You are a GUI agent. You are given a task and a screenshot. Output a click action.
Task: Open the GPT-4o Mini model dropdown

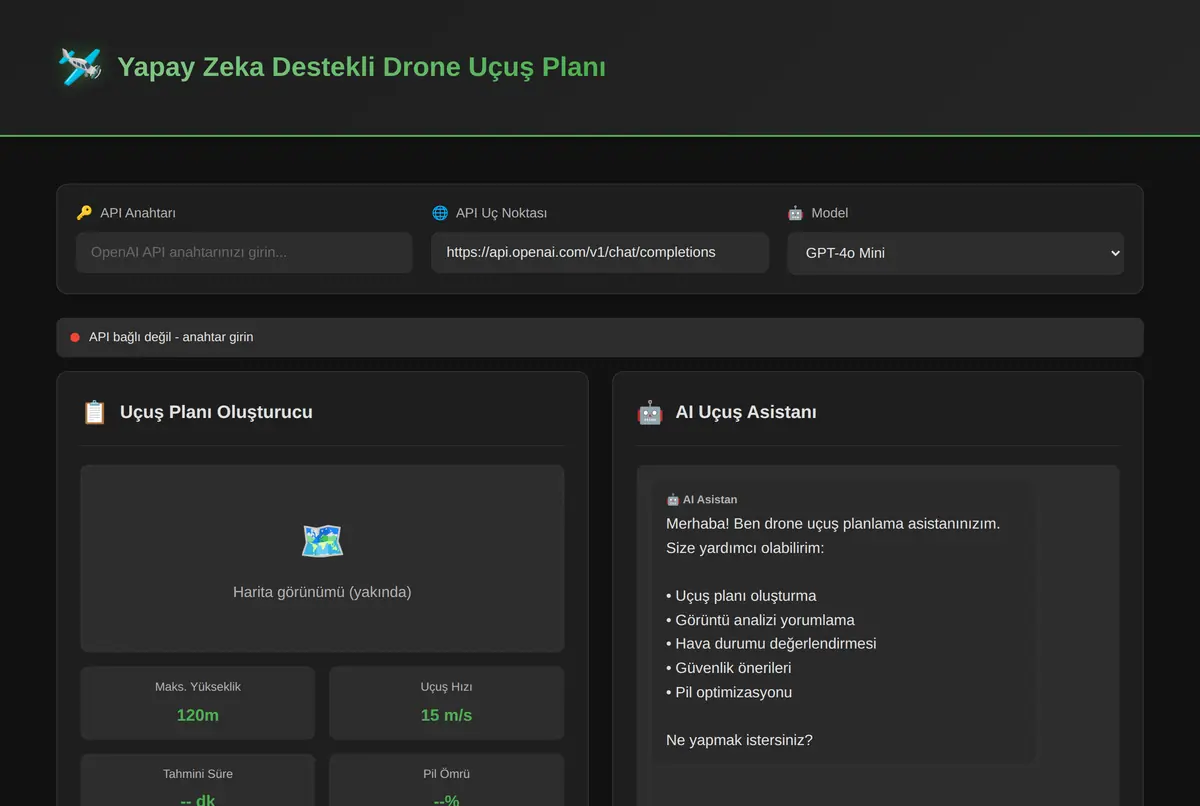pyautogui.click(x=956, y=253)
